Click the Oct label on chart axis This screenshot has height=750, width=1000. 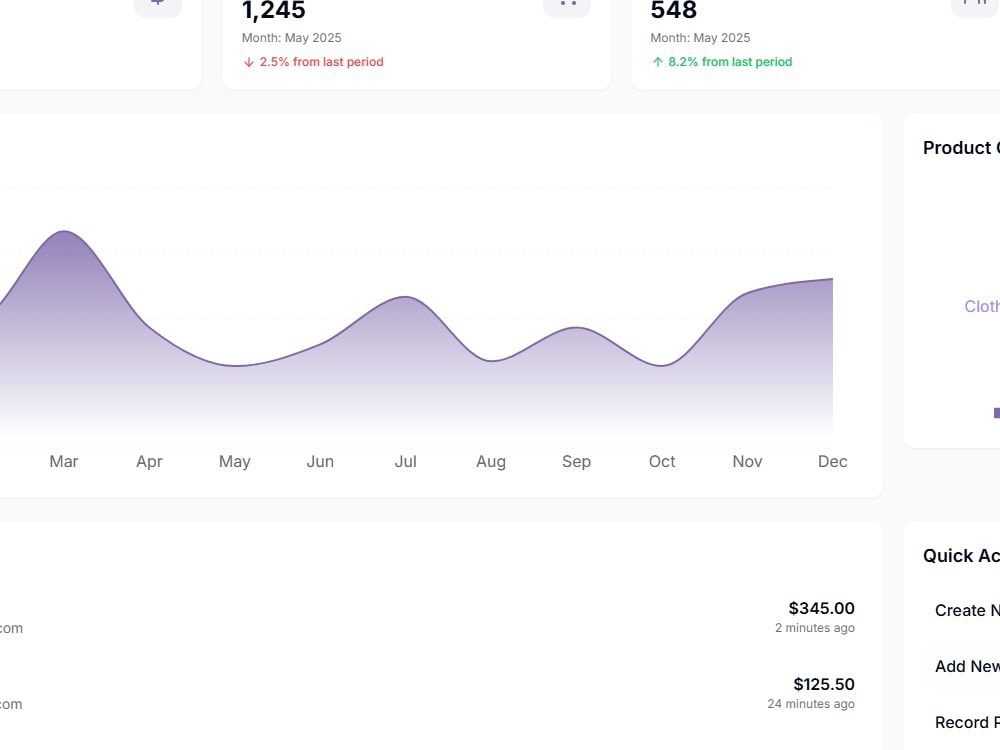tap(662, 461)
